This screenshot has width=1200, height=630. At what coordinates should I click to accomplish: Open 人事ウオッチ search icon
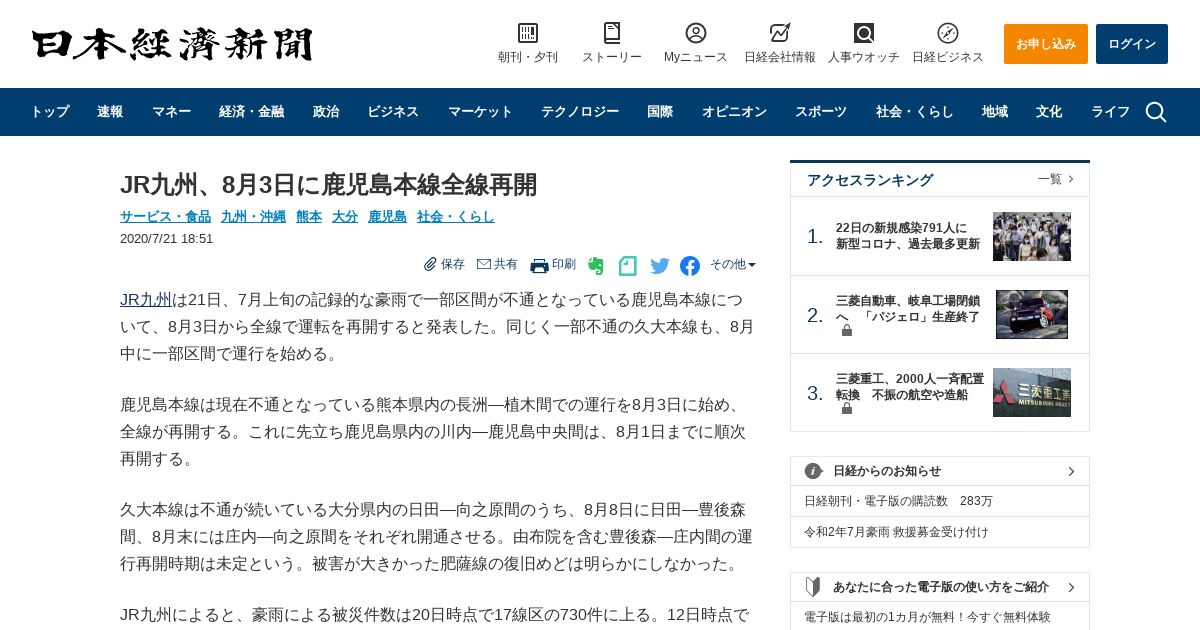864,33
